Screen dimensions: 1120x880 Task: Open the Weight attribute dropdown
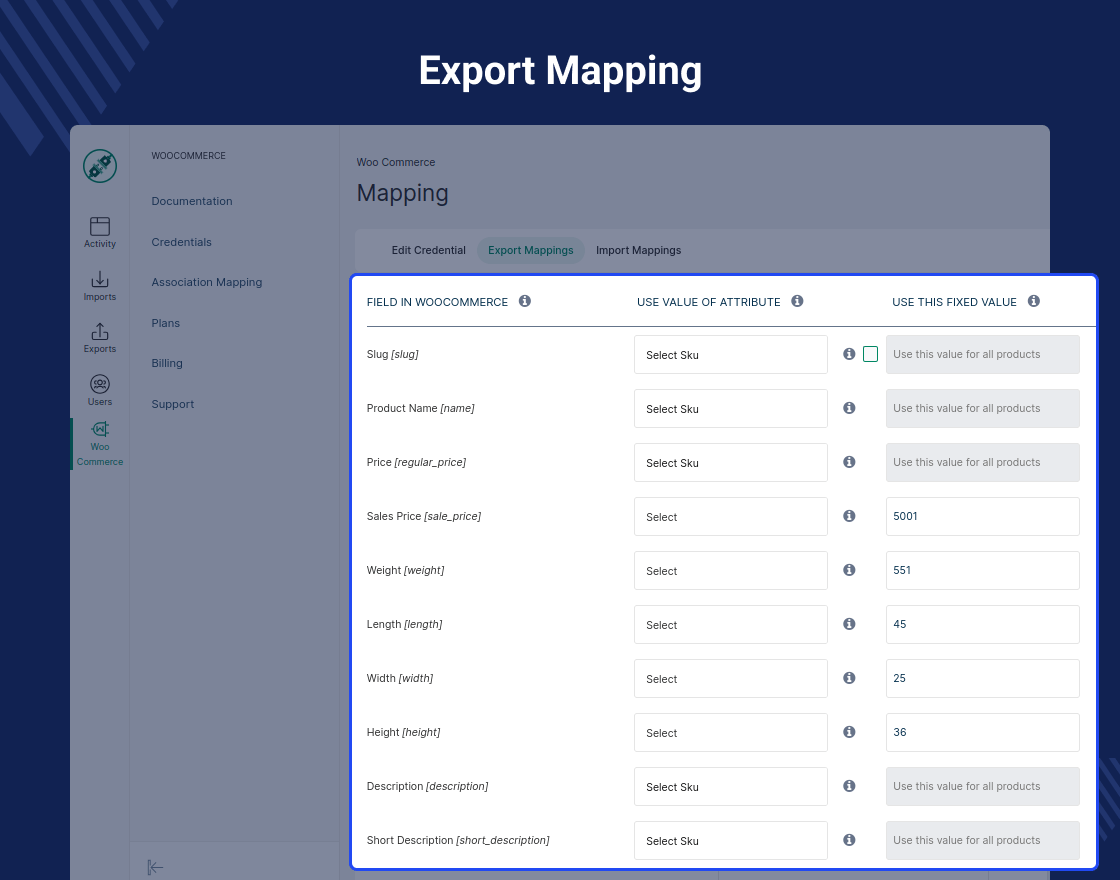pos(731,571)
